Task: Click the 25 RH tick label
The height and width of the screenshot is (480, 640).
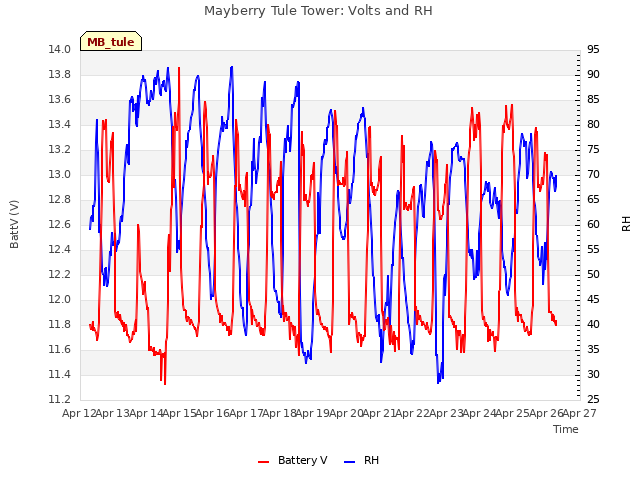Action: pos(593,400)
